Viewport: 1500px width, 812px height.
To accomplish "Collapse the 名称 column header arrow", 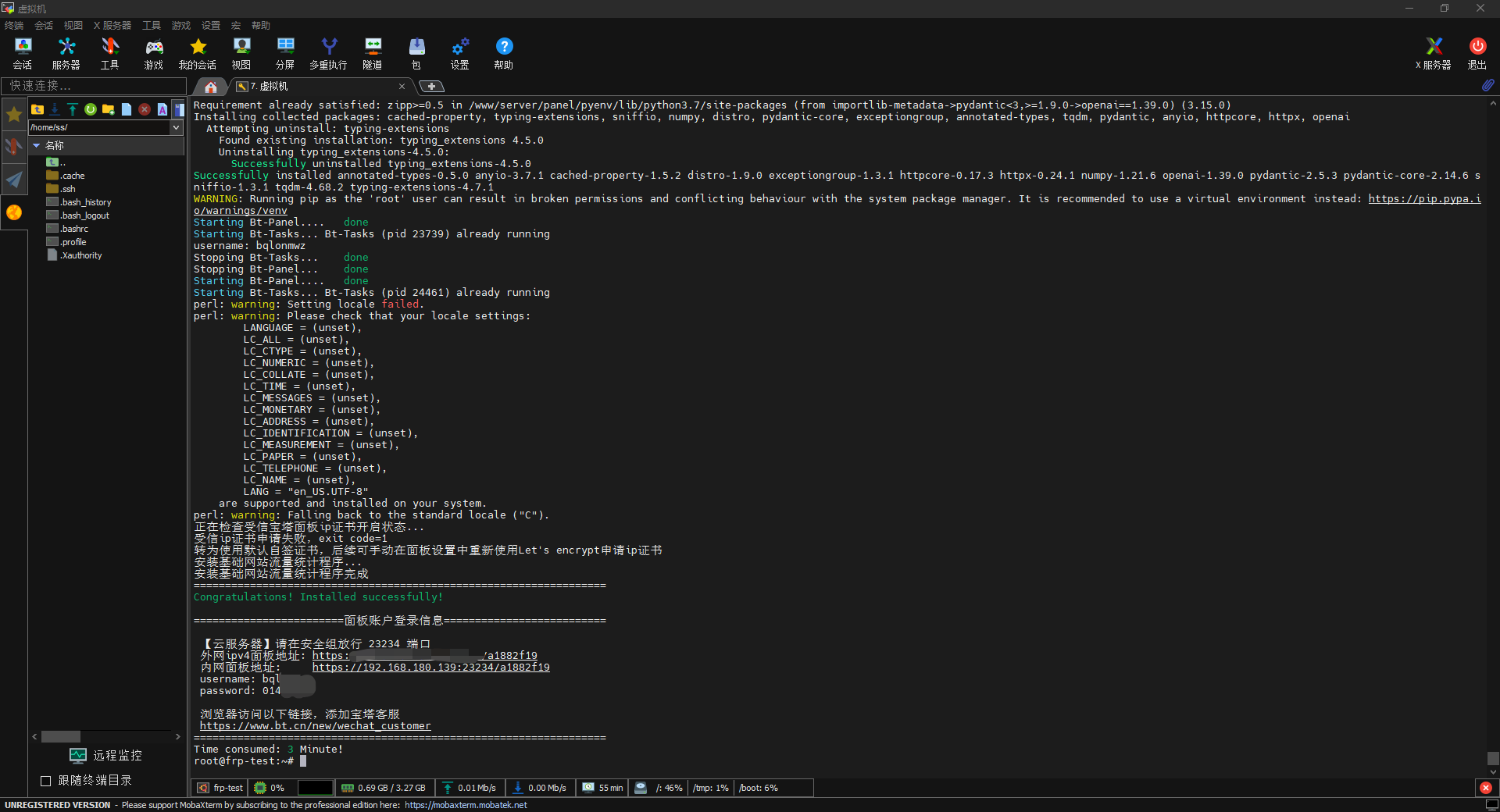I will point(36,145).
